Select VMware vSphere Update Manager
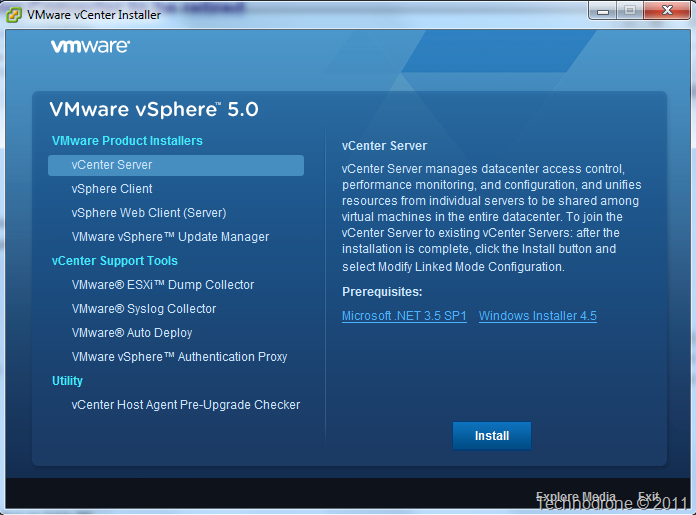696x515 pixels. [x=170, y=237]
